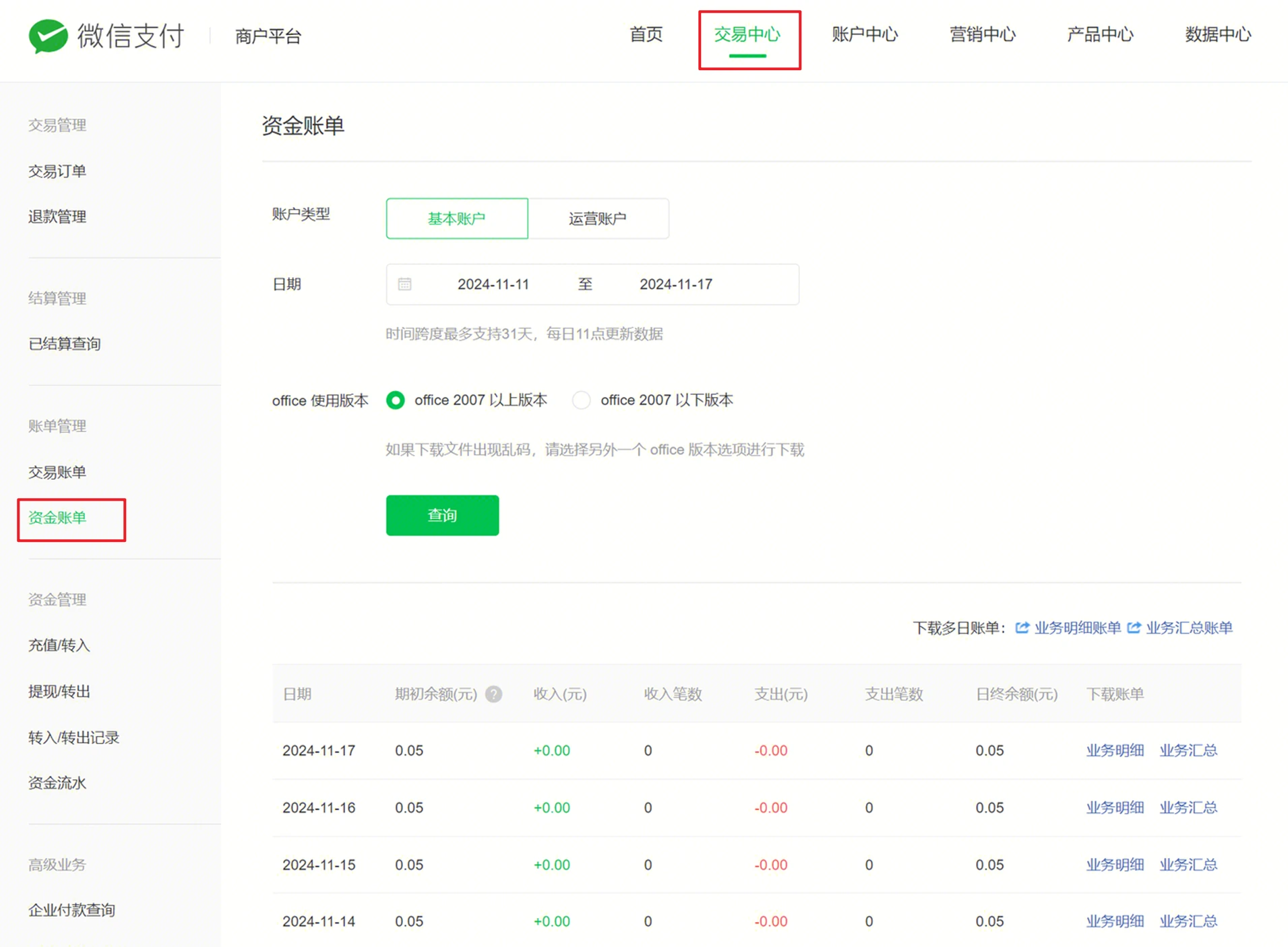1288x947 pixels.
Task: Download 业务汇总 for 2024-11-15
Action: 1188,865
